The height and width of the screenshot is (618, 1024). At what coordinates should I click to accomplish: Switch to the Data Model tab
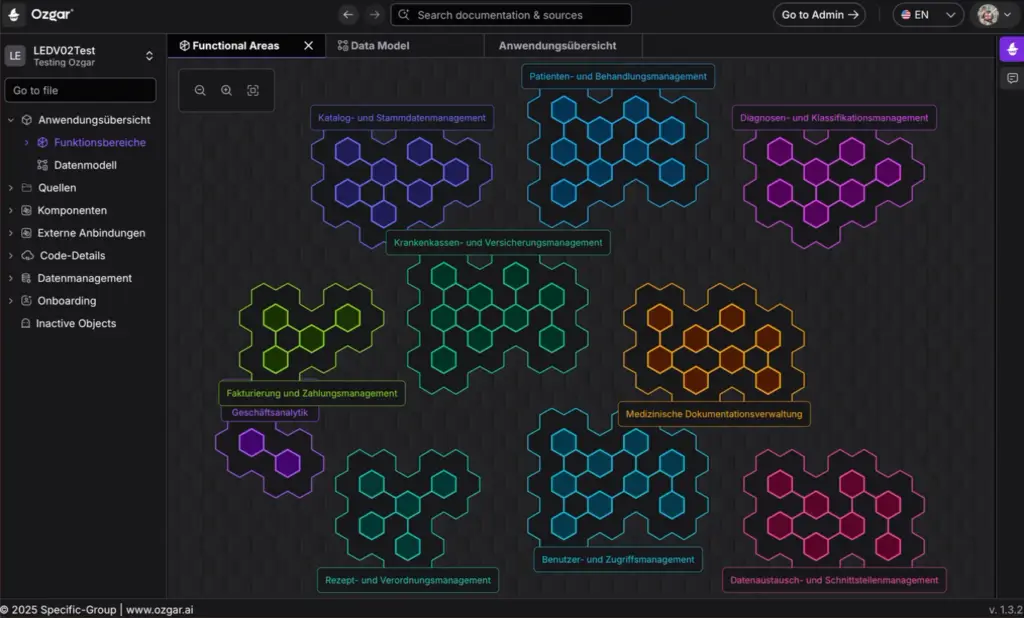click(374, 45)
